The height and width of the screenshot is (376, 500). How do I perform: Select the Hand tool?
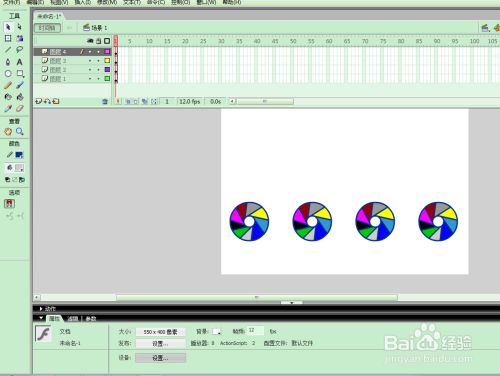click(x=8, y=131)
